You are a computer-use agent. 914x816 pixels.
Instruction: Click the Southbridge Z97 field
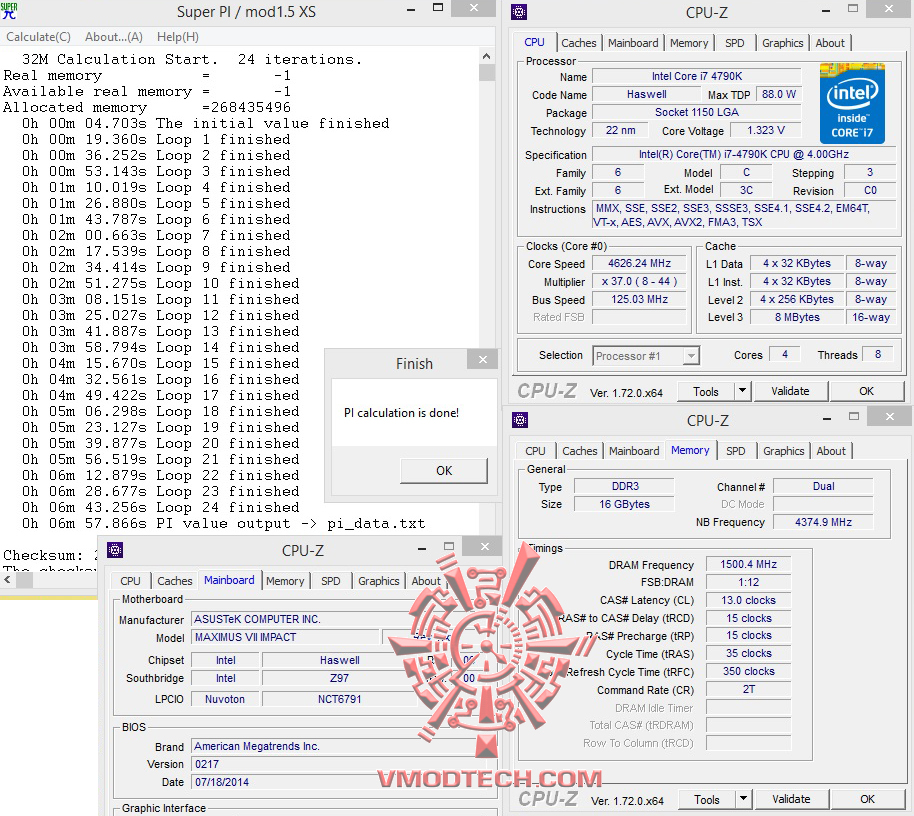(x=339, y=678)
